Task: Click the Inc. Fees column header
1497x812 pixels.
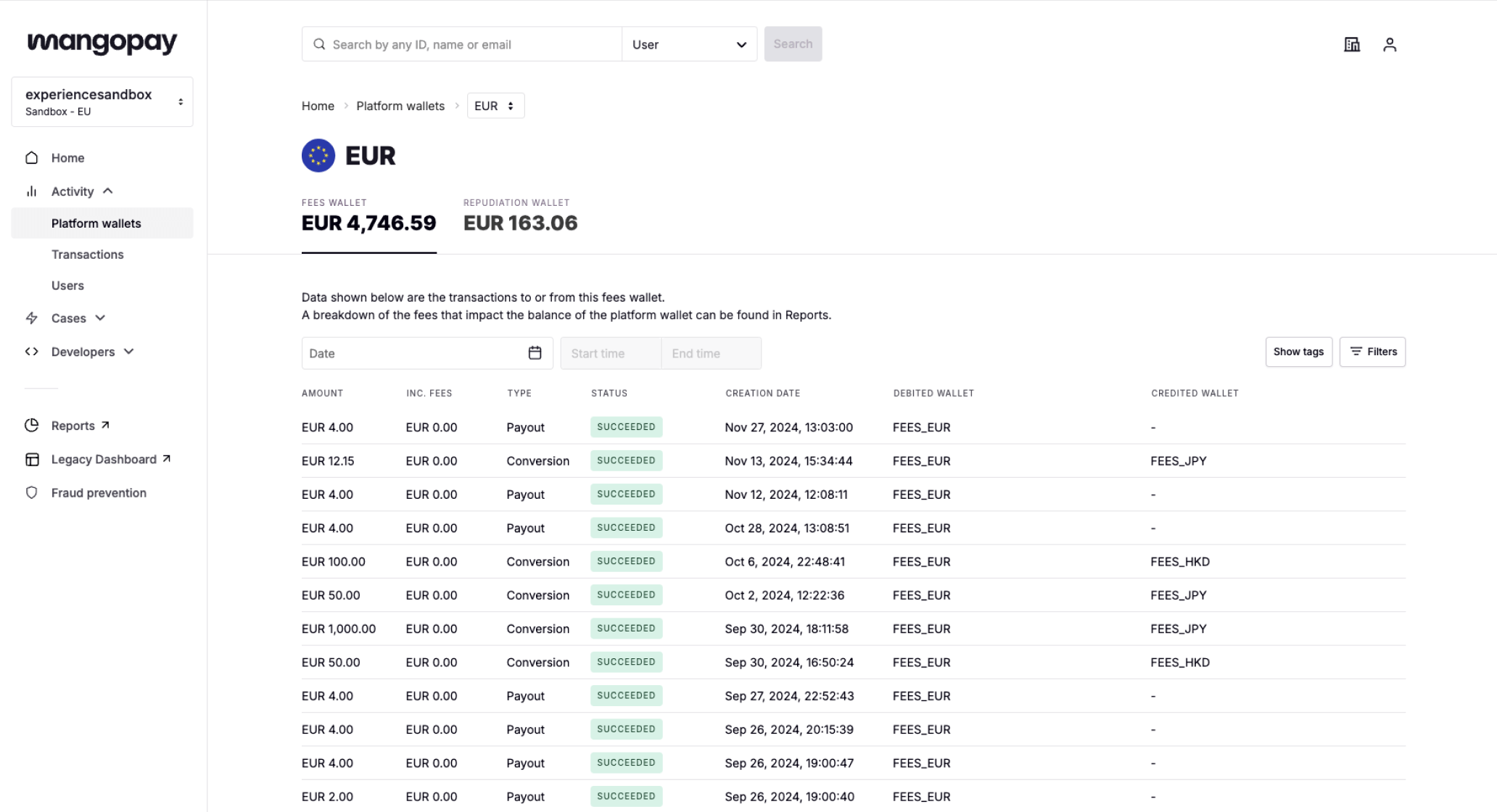Action: tap(429, 393)
